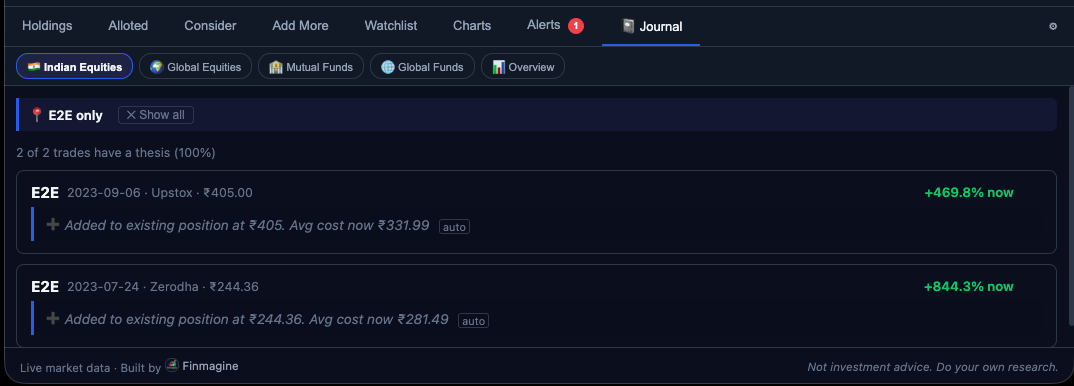Click the E2E ticker in Zerodha trade

coord(45,287)
